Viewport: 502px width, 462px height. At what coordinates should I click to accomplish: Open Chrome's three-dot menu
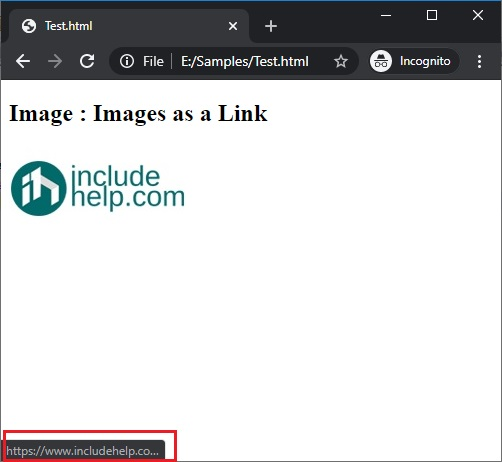click(479, 61)
